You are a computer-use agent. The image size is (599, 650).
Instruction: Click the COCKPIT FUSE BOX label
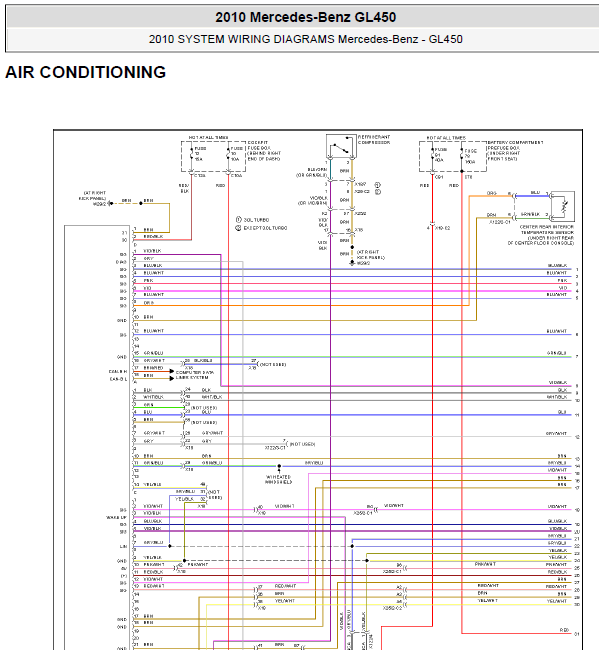tap(264, 150)
